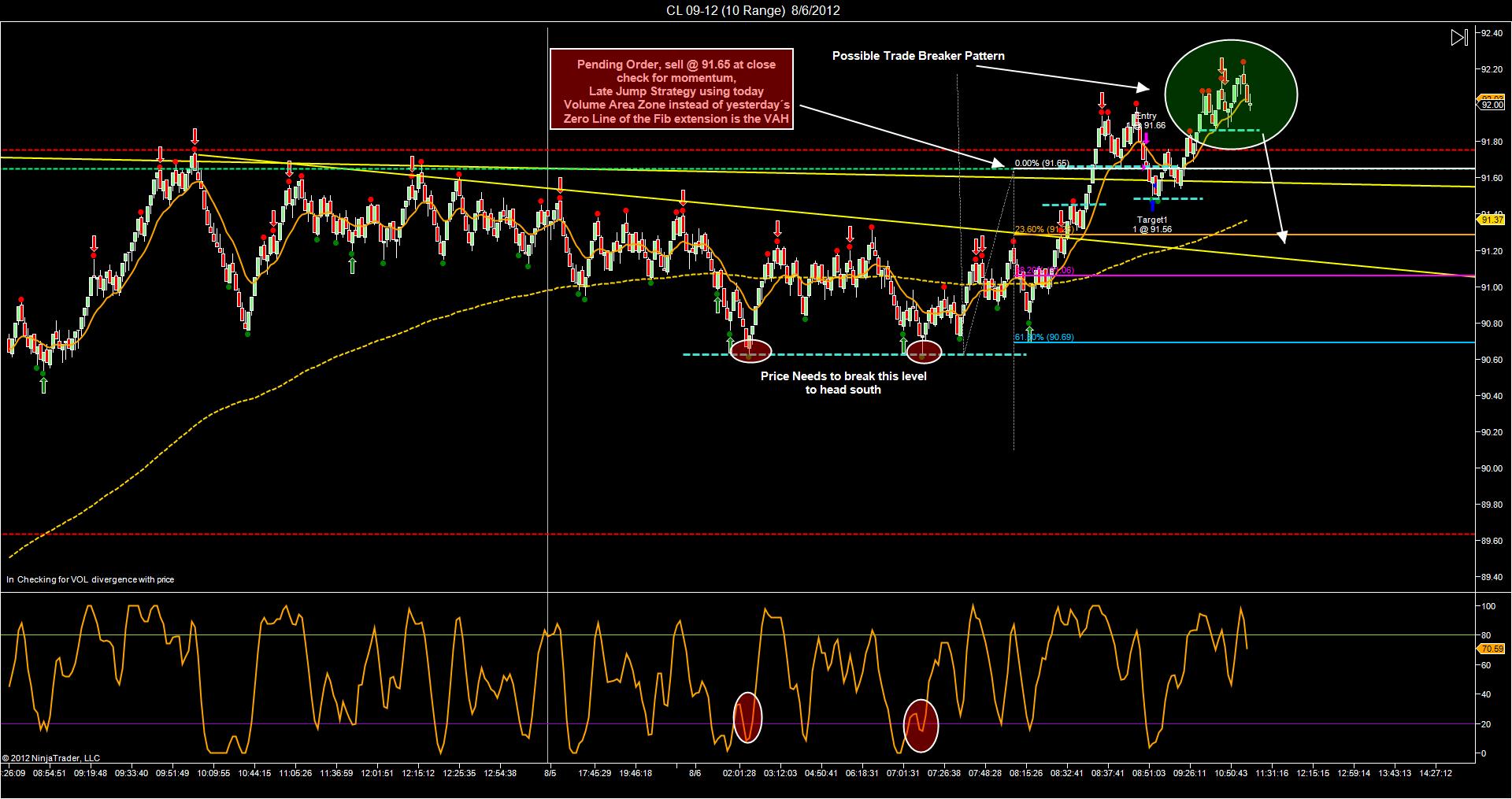Click the 19:46:18 time axis label

pyautogui.click(x=635, y=773)
